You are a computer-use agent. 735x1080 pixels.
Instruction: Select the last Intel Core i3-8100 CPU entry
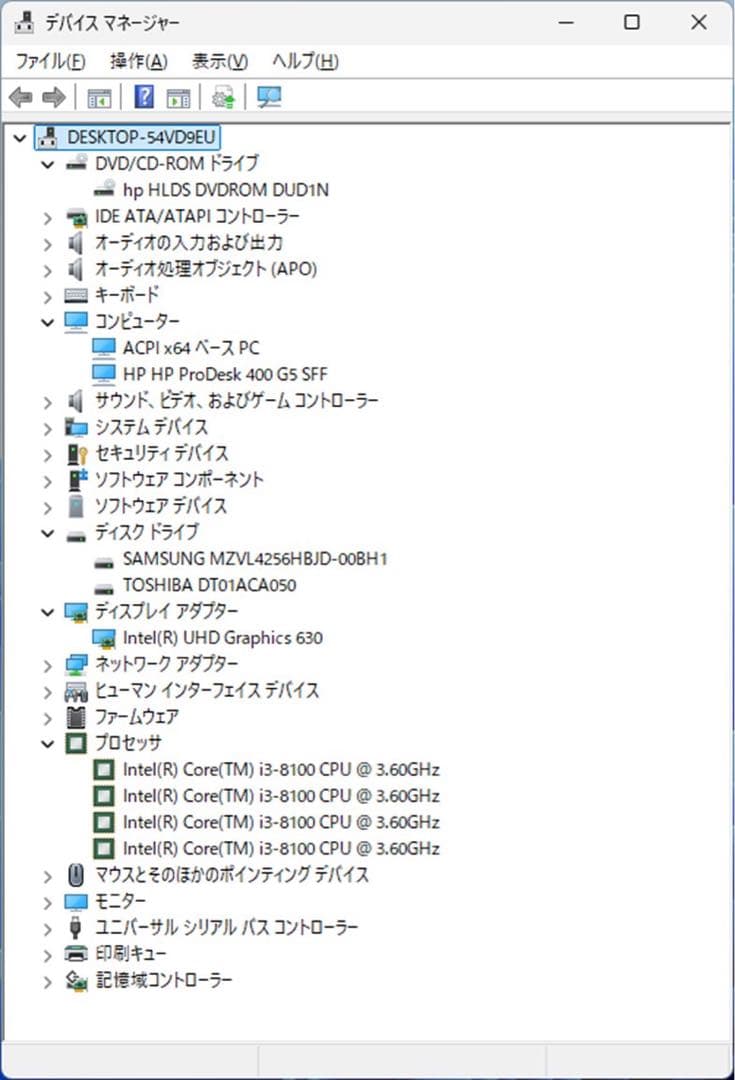(x=281, y=849)
